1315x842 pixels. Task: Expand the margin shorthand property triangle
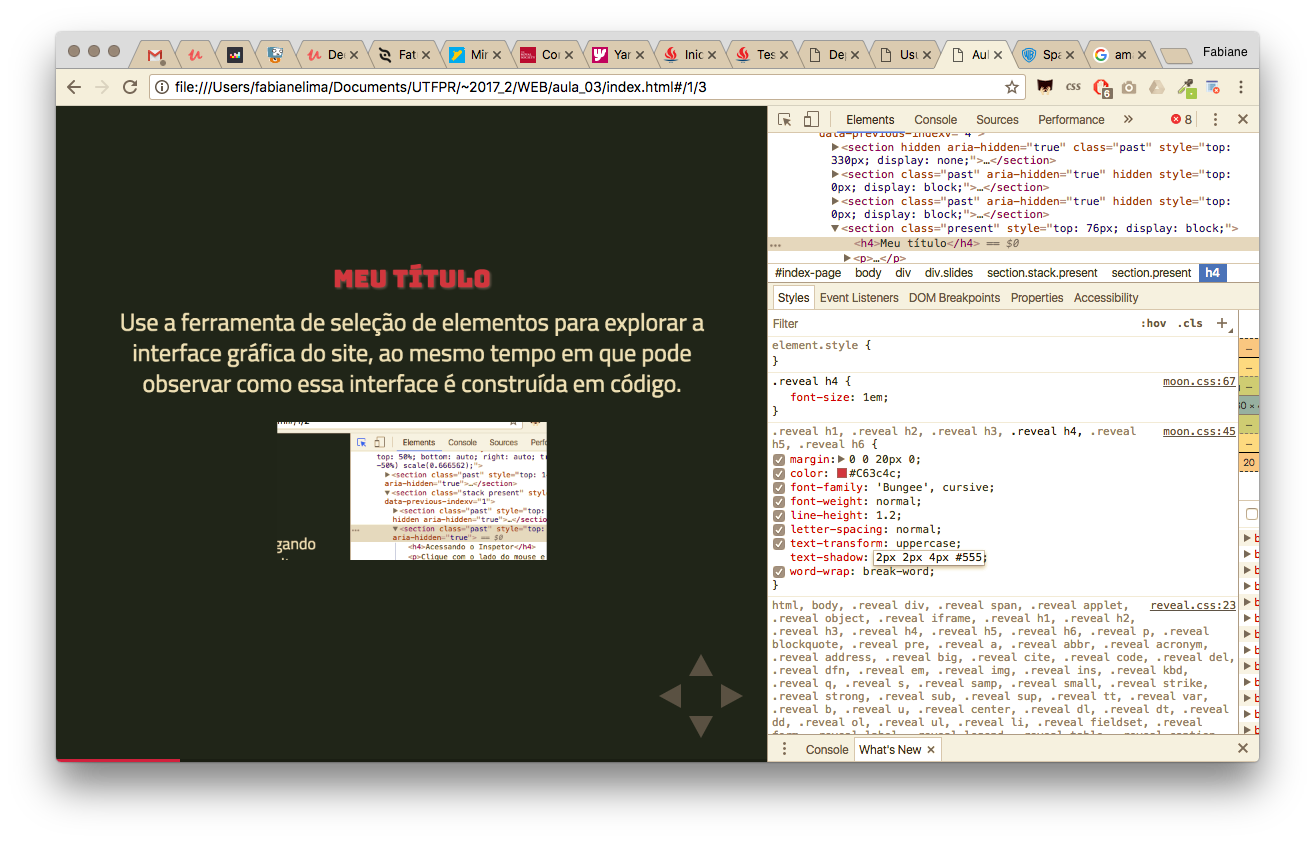pyautogui.click(x=841, y=460)
